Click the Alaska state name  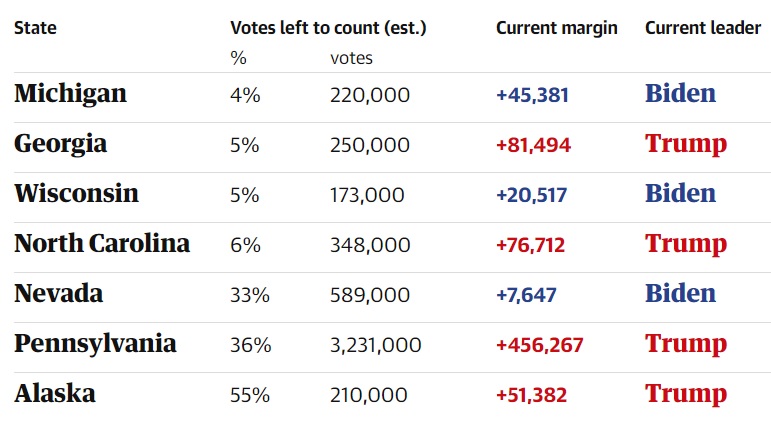tap(55, 394)
